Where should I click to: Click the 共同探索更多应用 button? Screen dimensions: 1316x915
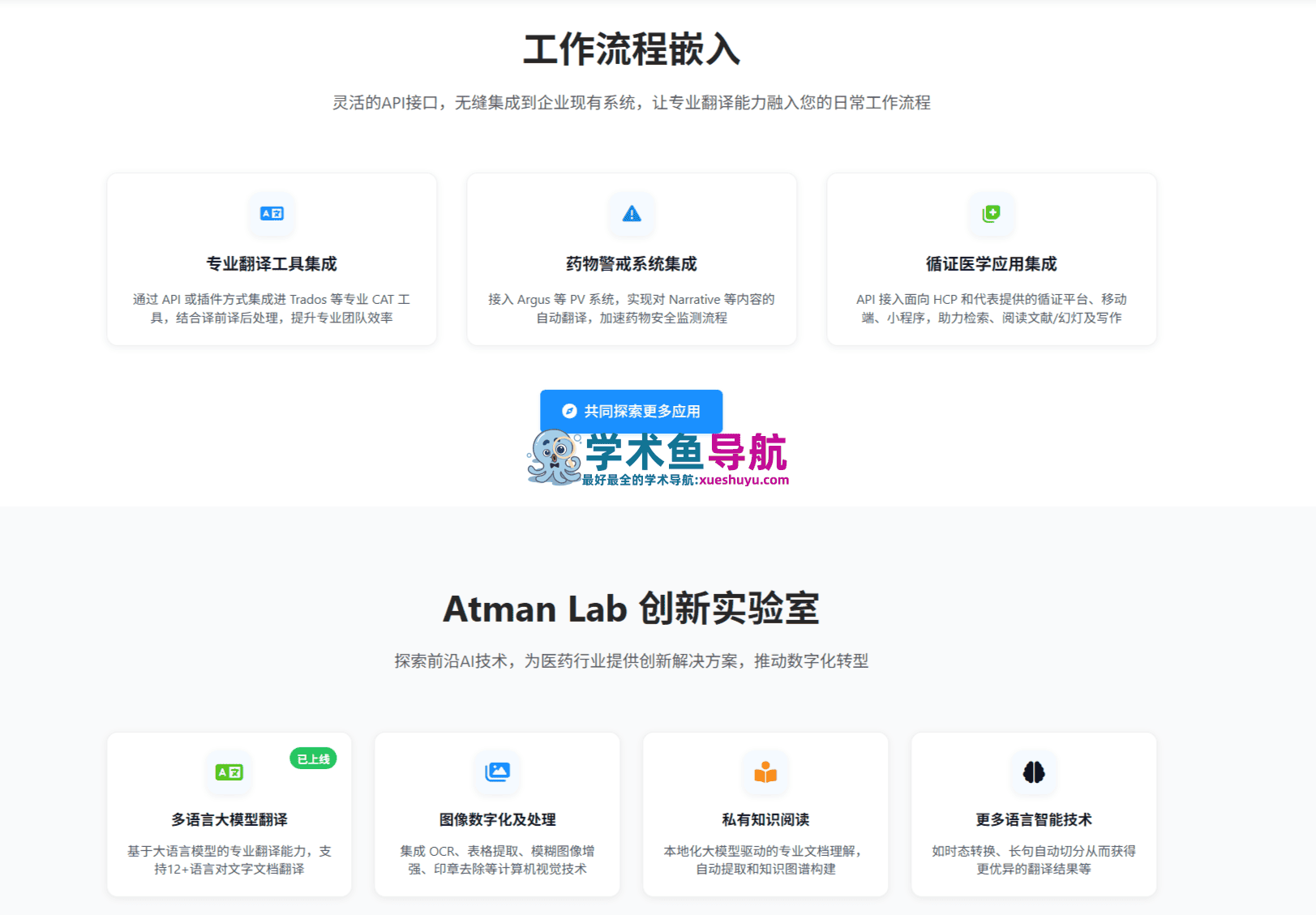click(632, 412)
